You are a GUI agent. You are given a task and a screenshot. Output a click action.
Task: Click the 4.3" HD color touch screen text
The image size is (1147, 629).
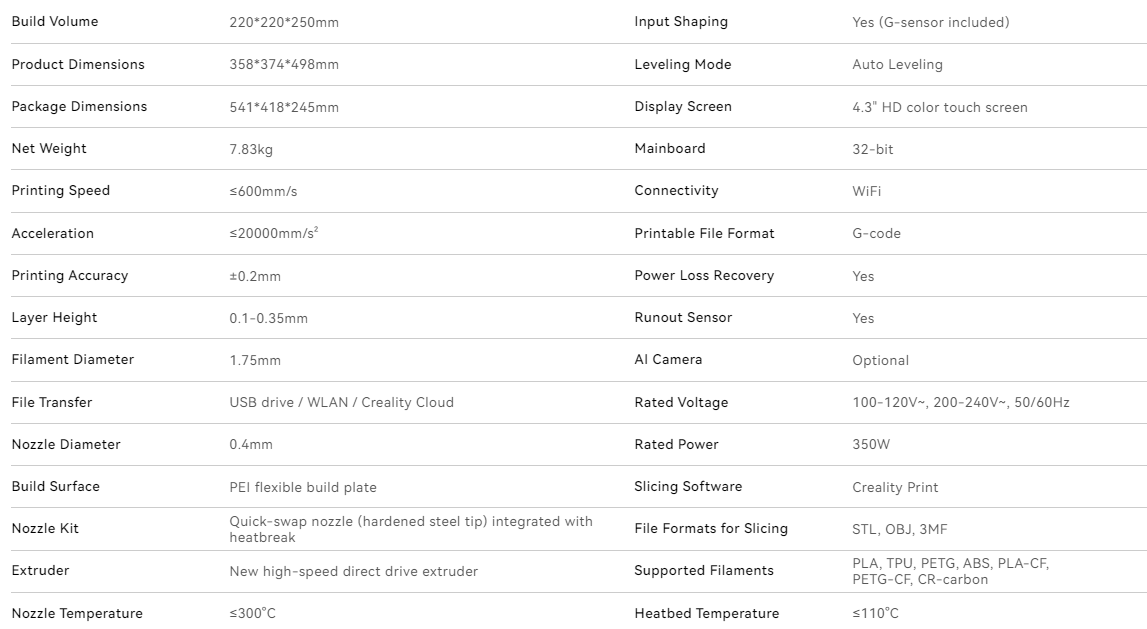click(x=939, y=107)
